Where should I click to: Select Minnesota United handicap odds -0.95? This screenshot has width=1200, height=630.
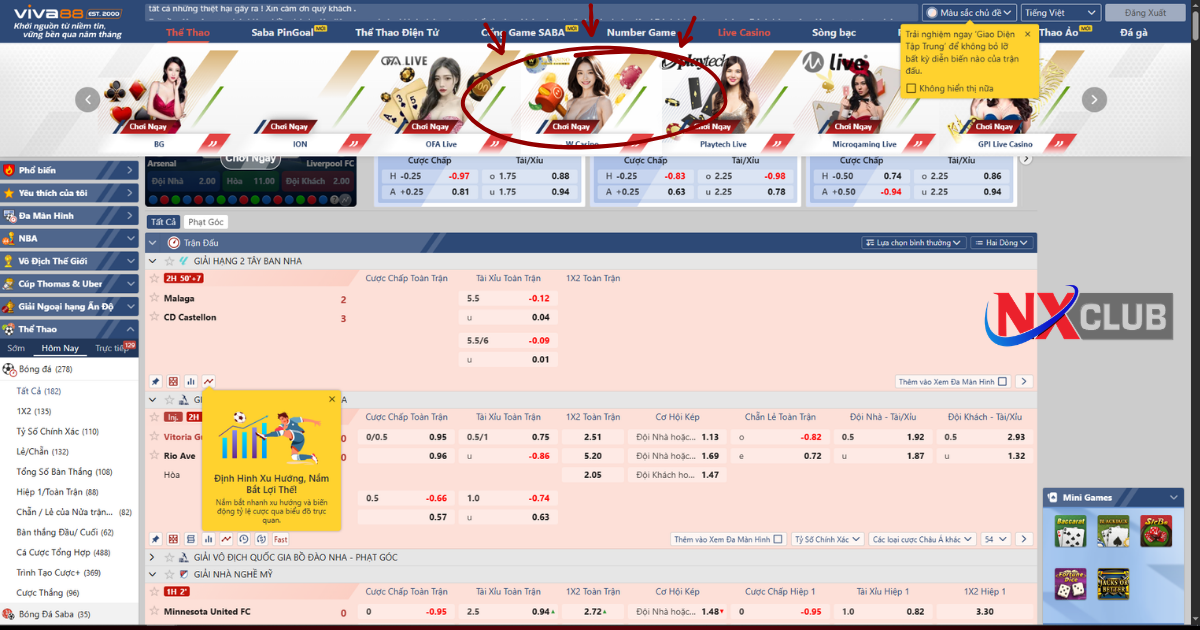(405, 611)
